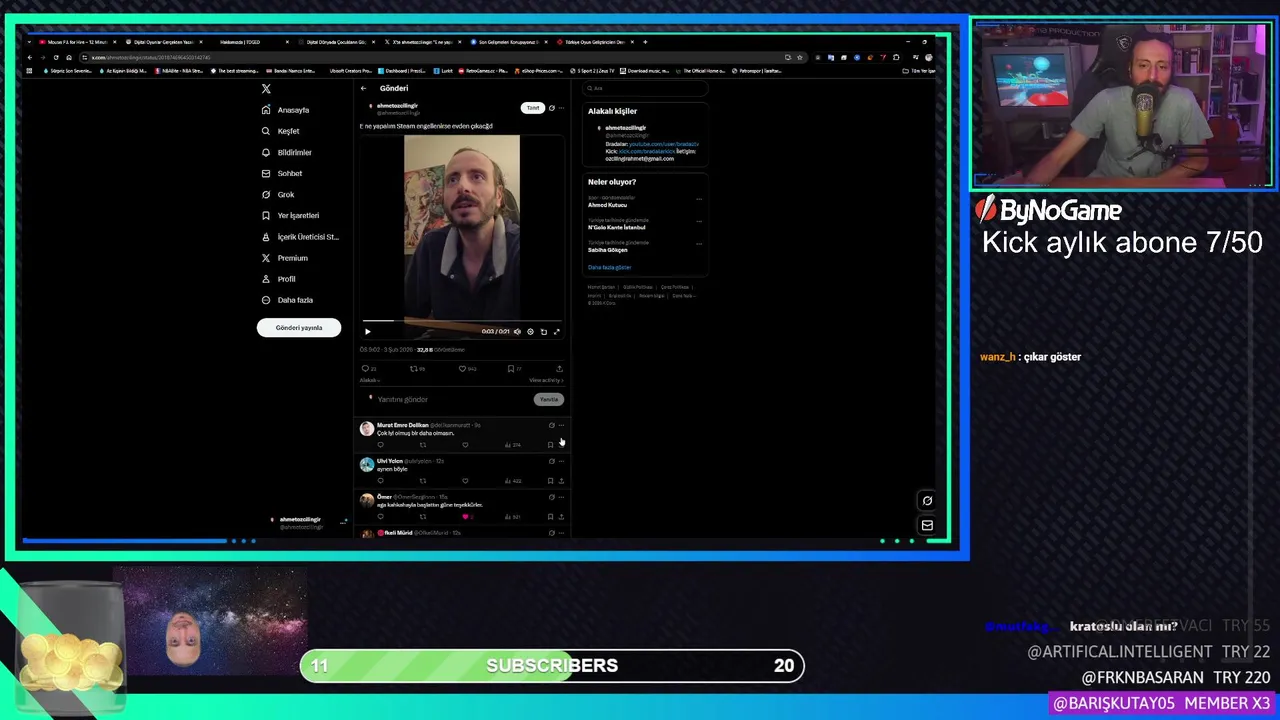Open Bildirimler notifications
Screen dimensions: 1280x720
(286, 152)
